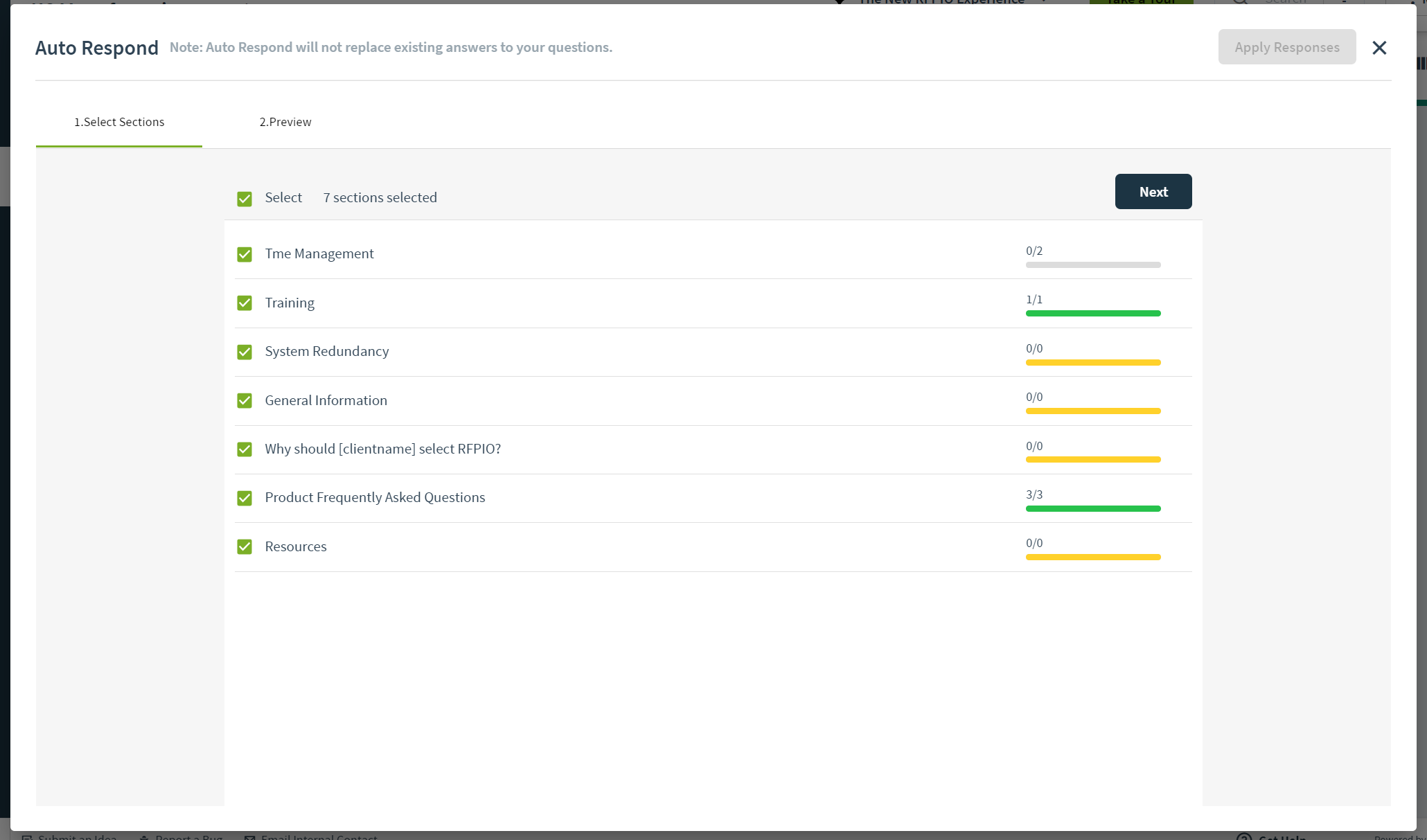Screen dimensions: 1427x840
Task: Click the 'Tme Management' section name
Action: pyautogui.click(x=319, y=253)
